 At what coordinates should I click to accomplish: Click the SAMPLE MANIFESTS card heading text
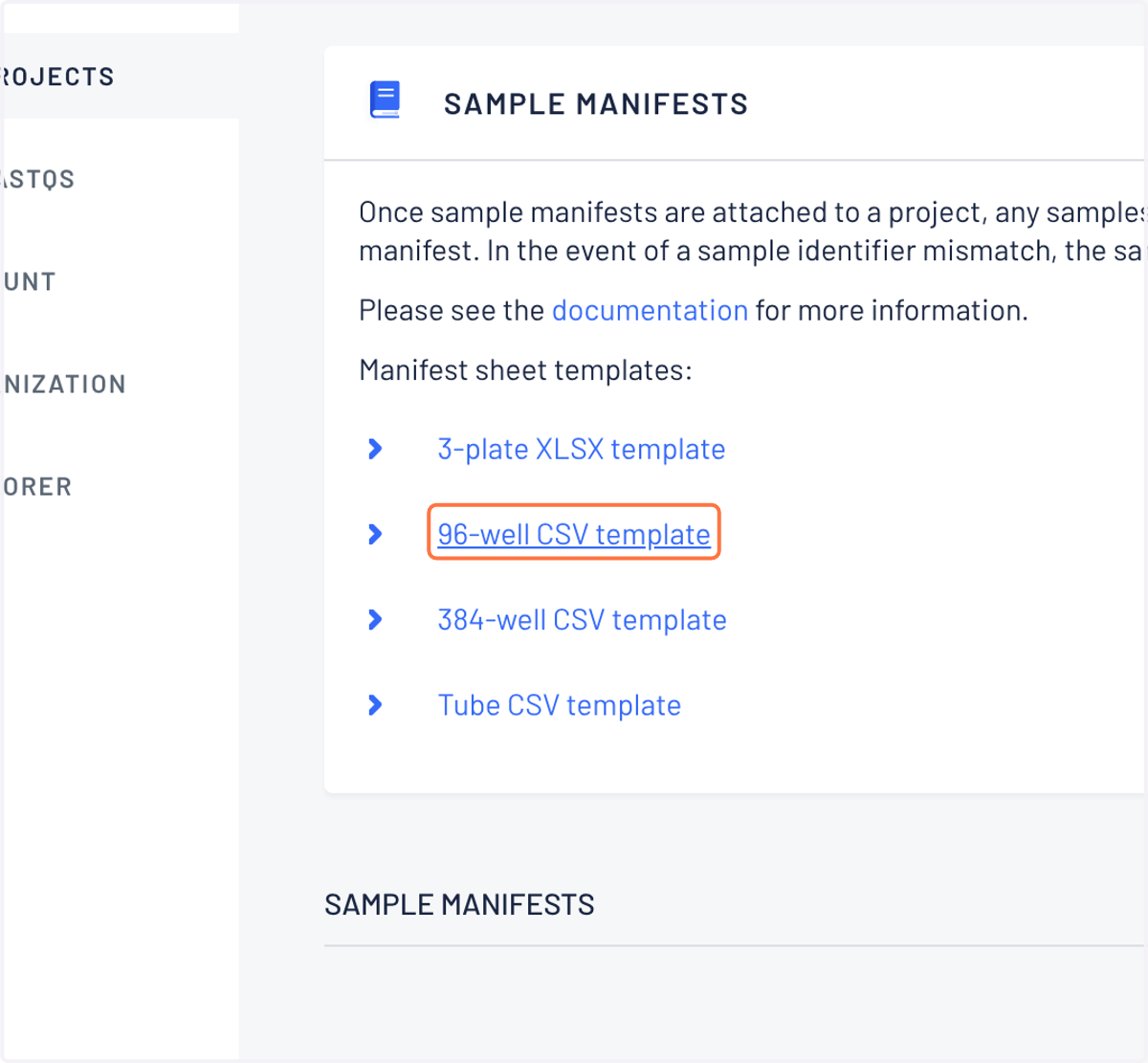595,103
